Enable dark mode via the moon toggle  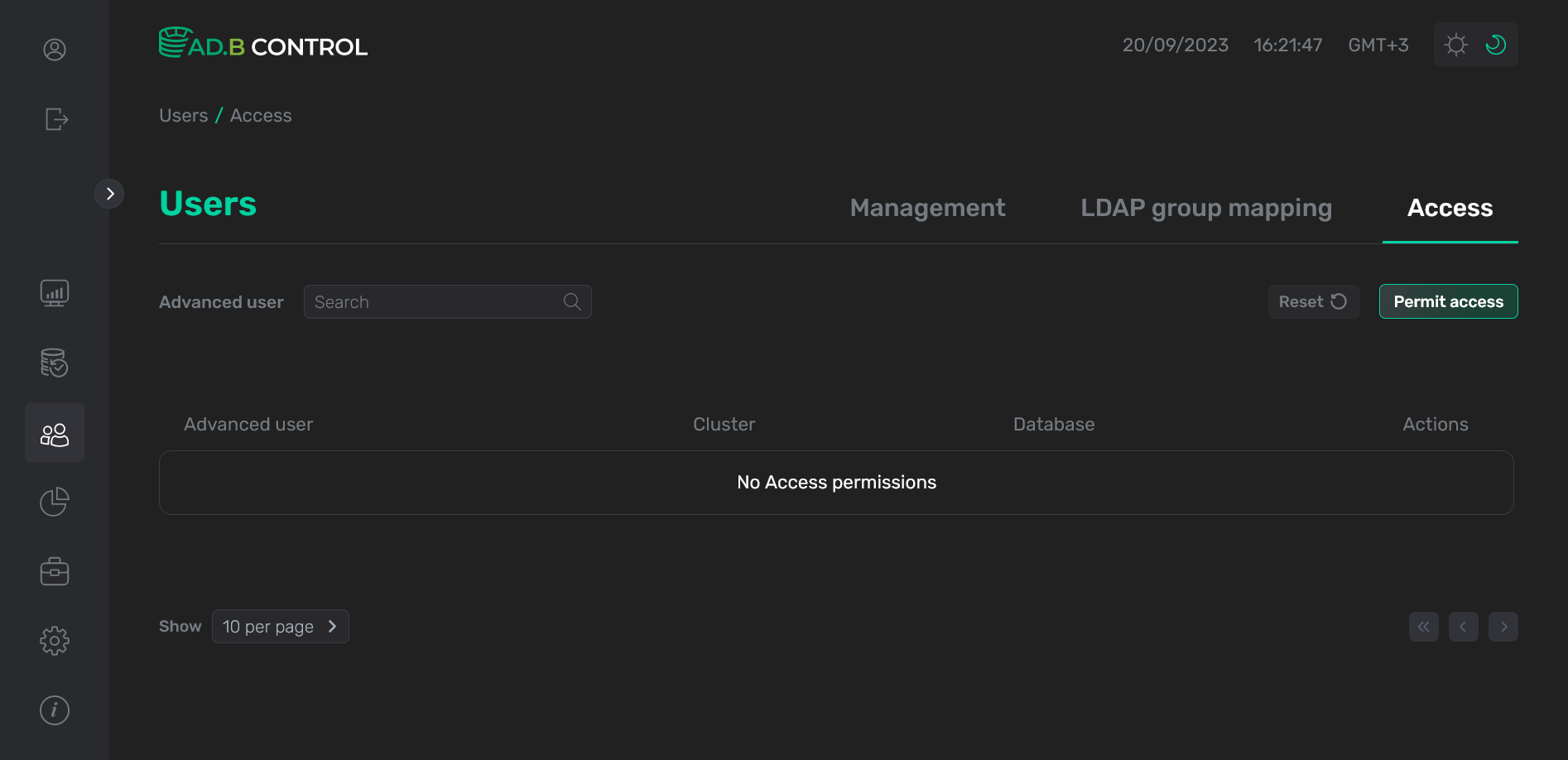coord(1496,45)
